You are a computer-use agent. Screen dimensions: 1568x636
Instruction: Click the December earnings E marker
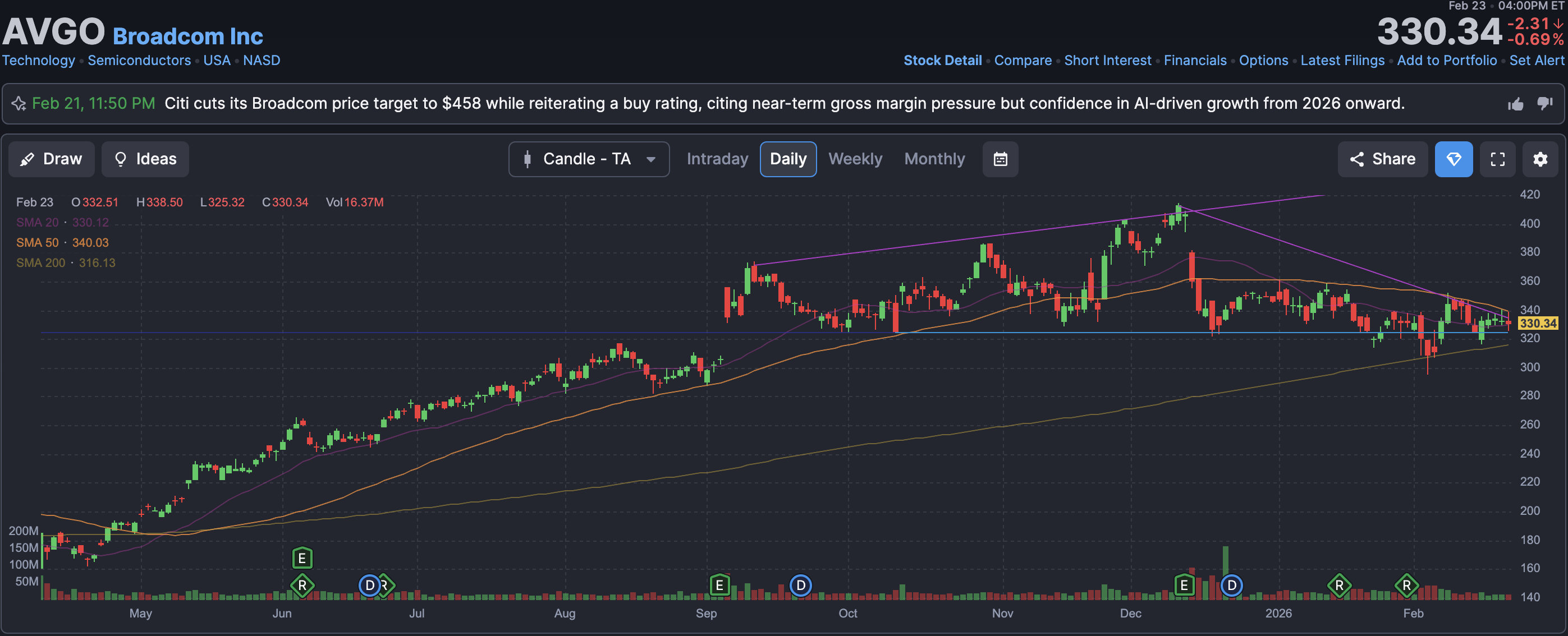tap(1184, 586)
